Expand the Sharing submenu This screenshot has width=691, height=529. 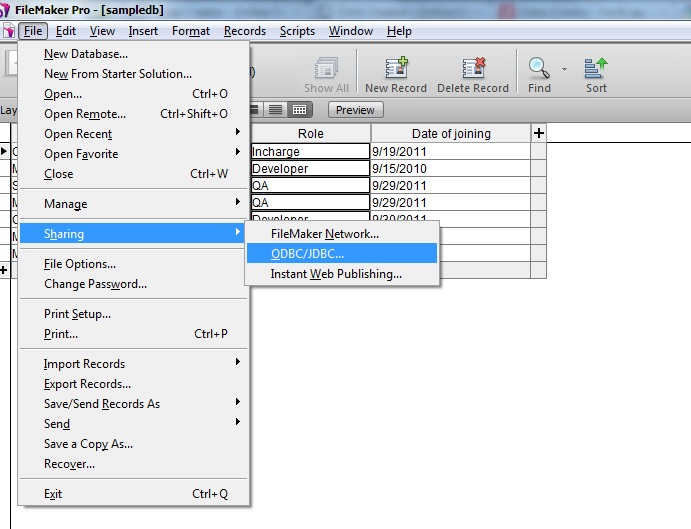pos(134,234)
